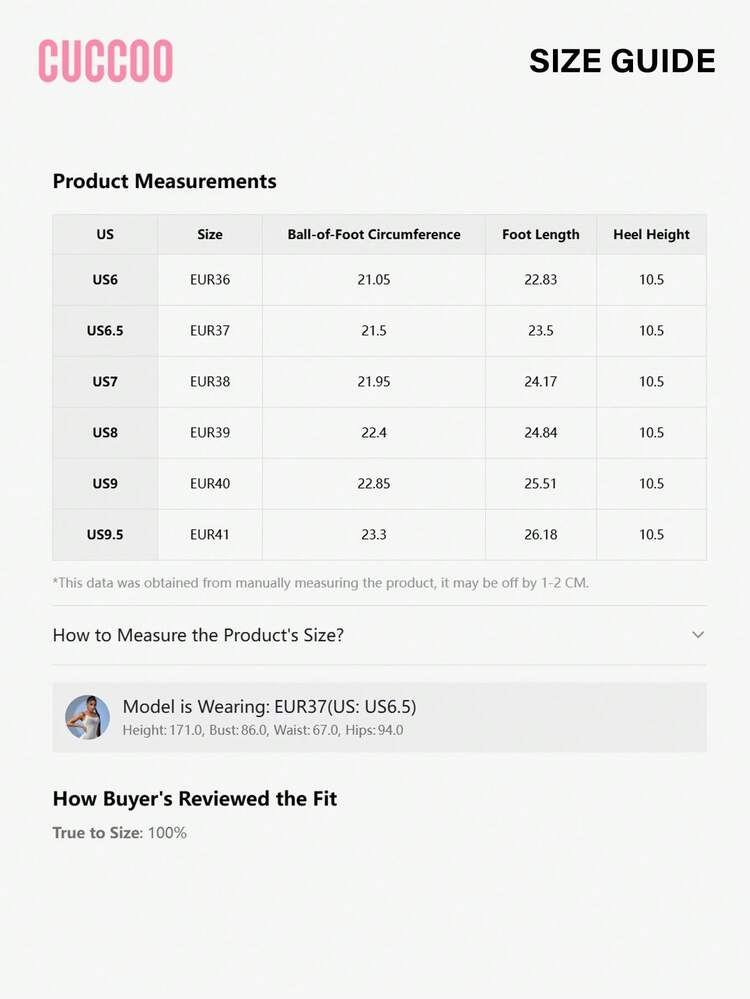Expand the How to Measure chevron

click(x=698, y=635)
